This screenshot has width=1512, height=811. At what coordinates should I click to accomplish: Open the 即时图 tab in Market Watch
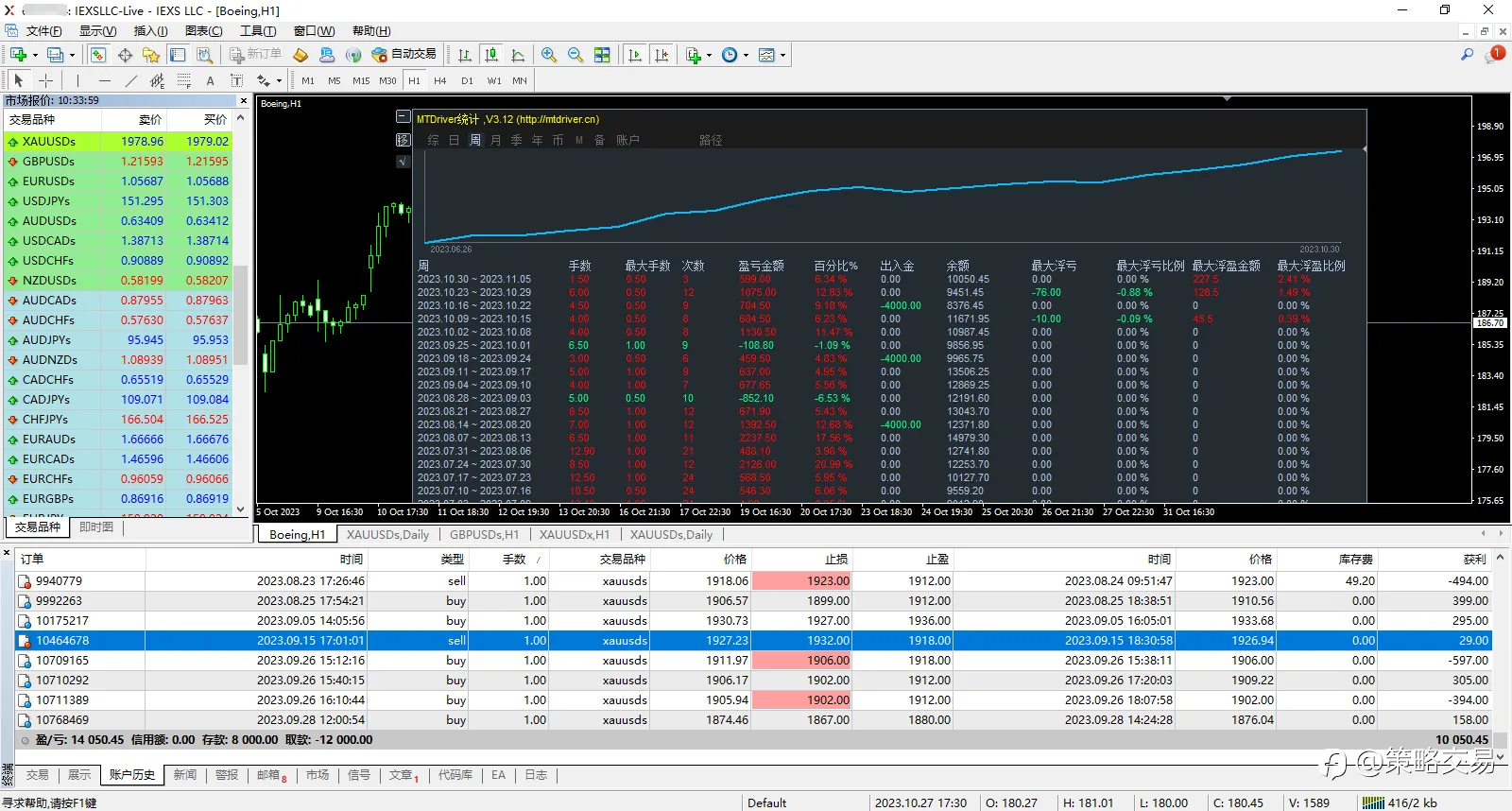tap(96, 527)
